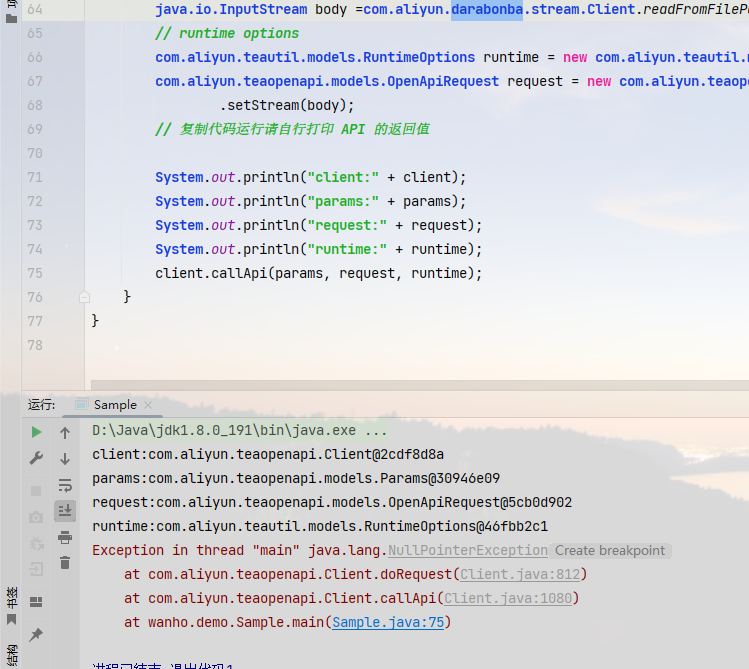Click the println "runtime:" code line

point(319,249)
